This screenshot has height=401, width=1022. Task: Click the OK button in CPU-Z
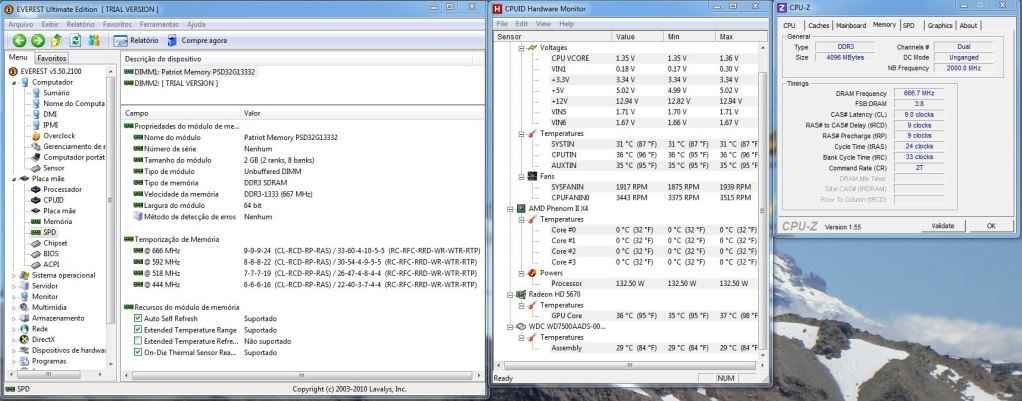click(991, 226)
